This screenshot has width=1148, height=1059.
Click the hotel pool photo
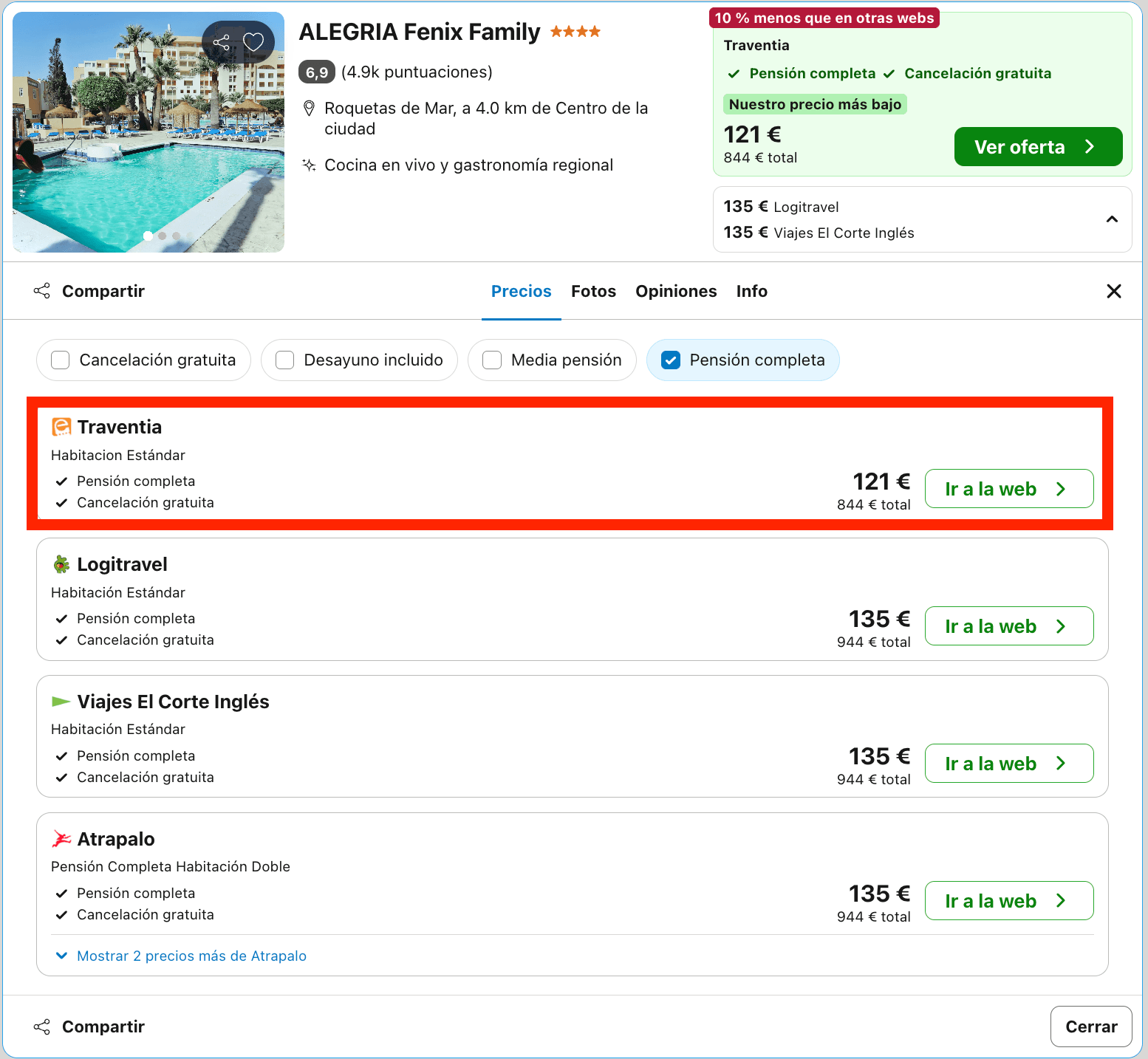[x=148, y=132]
